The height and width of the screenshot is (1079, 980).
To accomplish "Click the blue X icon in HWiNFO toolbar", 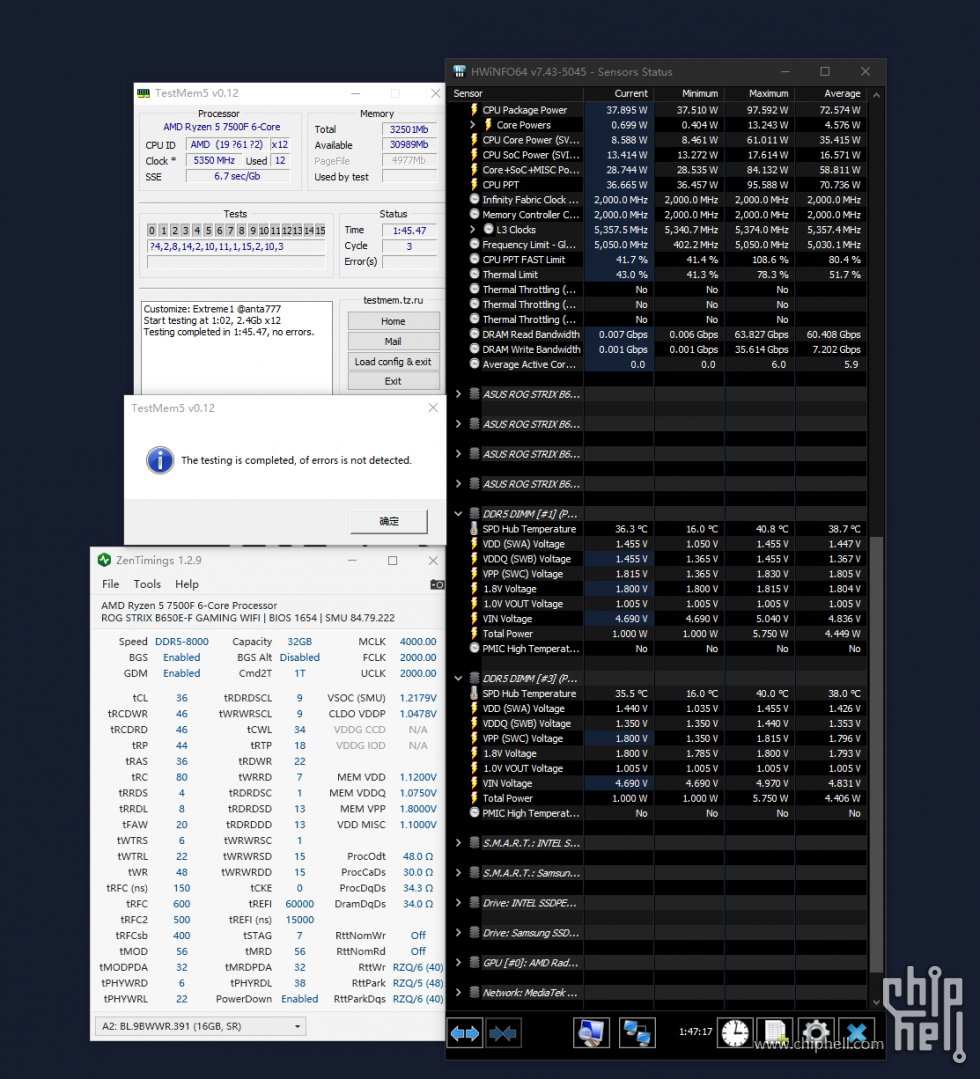I will [857, 1033].
